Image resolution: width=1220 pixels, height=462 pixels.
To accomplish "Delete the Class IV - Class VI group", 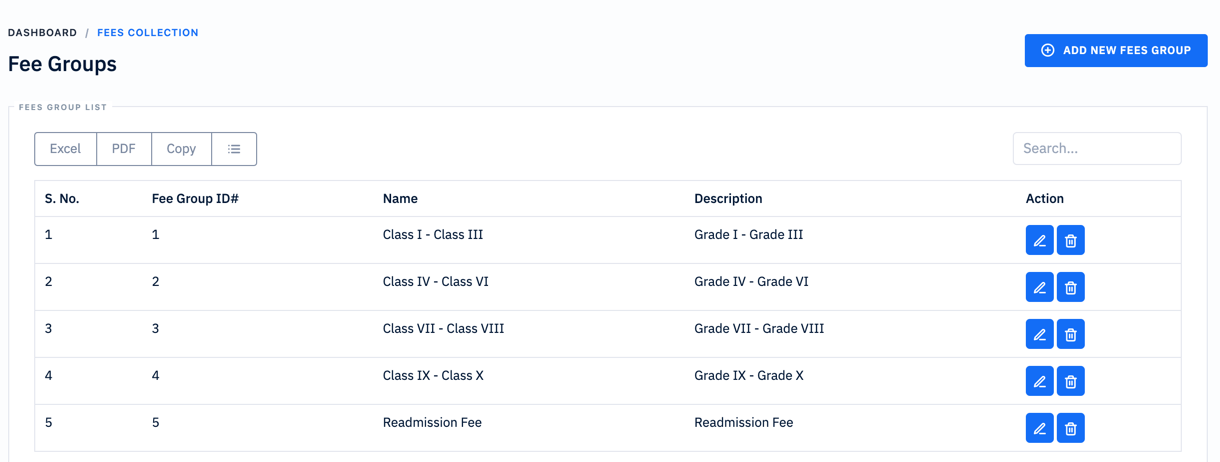I will pyautogui.click(x=1071, y=287).
